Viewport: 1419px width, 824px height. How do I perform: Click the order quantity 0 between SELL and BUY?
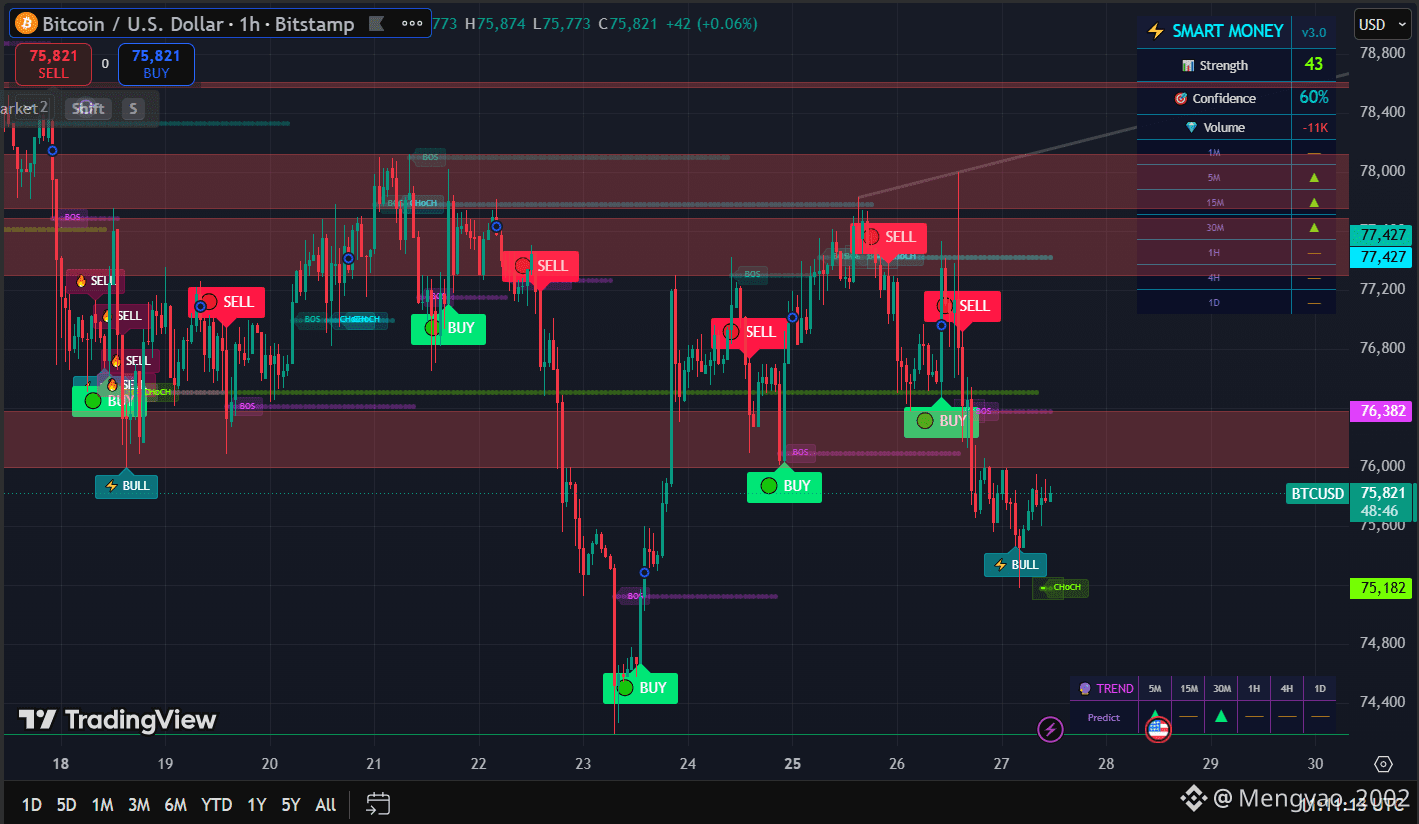click(105, 64)
